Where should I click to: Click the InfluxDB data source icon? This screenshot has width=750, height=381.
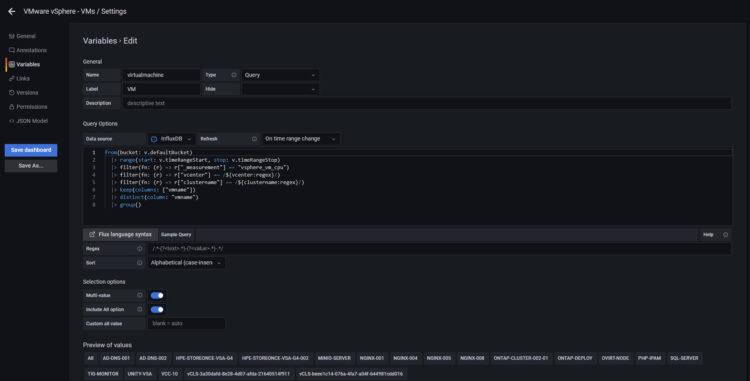154,139
